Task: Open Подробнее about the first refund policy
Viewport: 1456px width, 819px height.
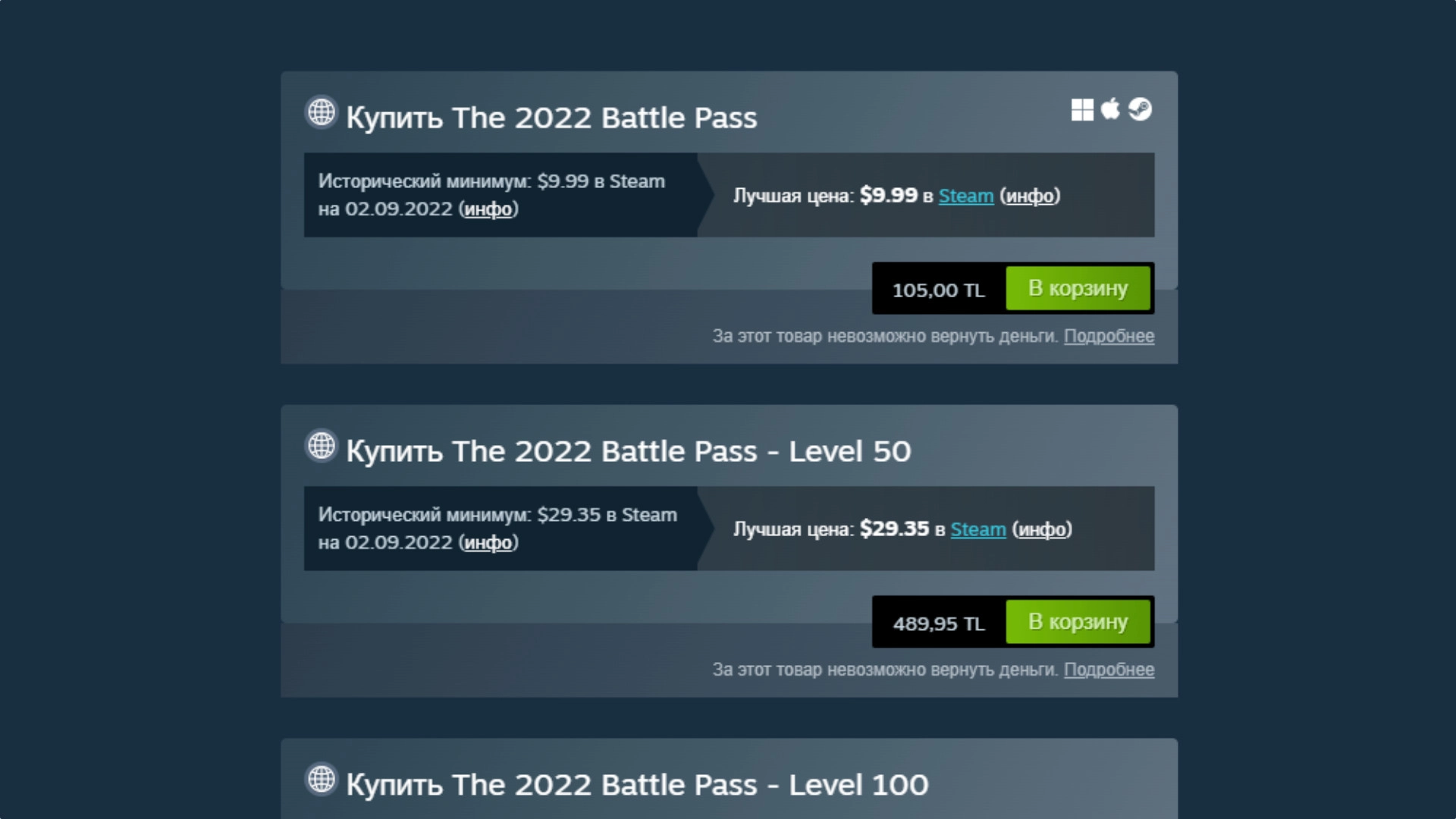Action: pyautogui.click(x=1109, y=336)
